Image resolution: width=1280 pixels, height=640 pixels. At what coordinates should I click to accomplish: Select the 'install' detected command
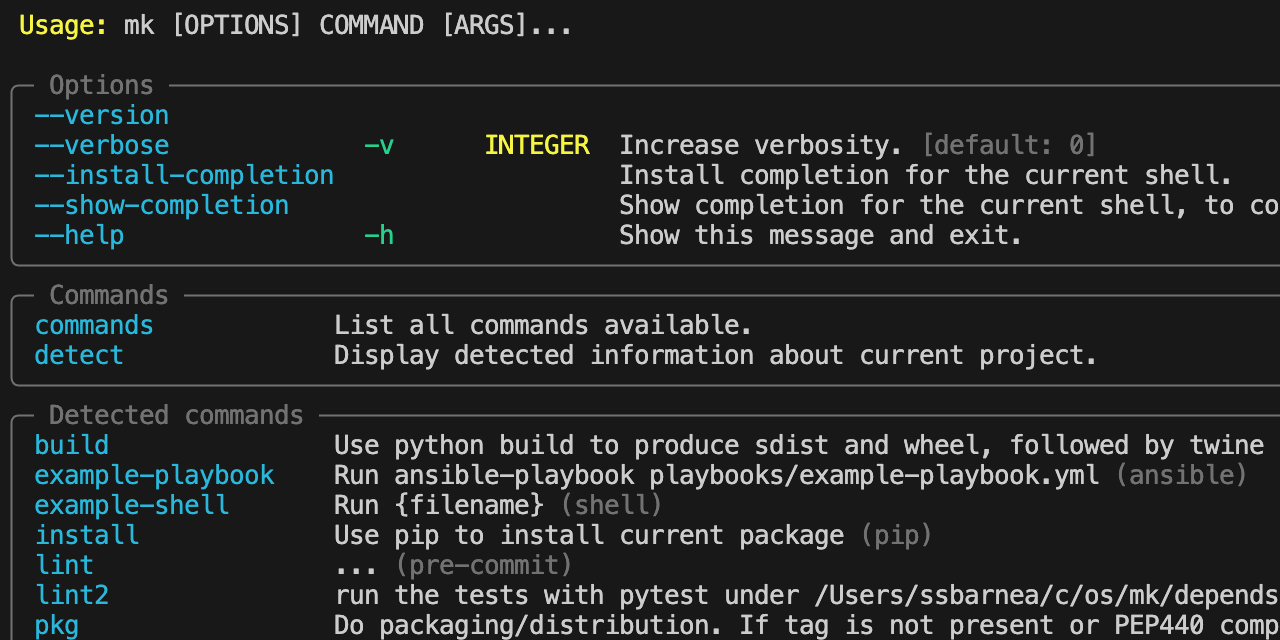(87, 535)
